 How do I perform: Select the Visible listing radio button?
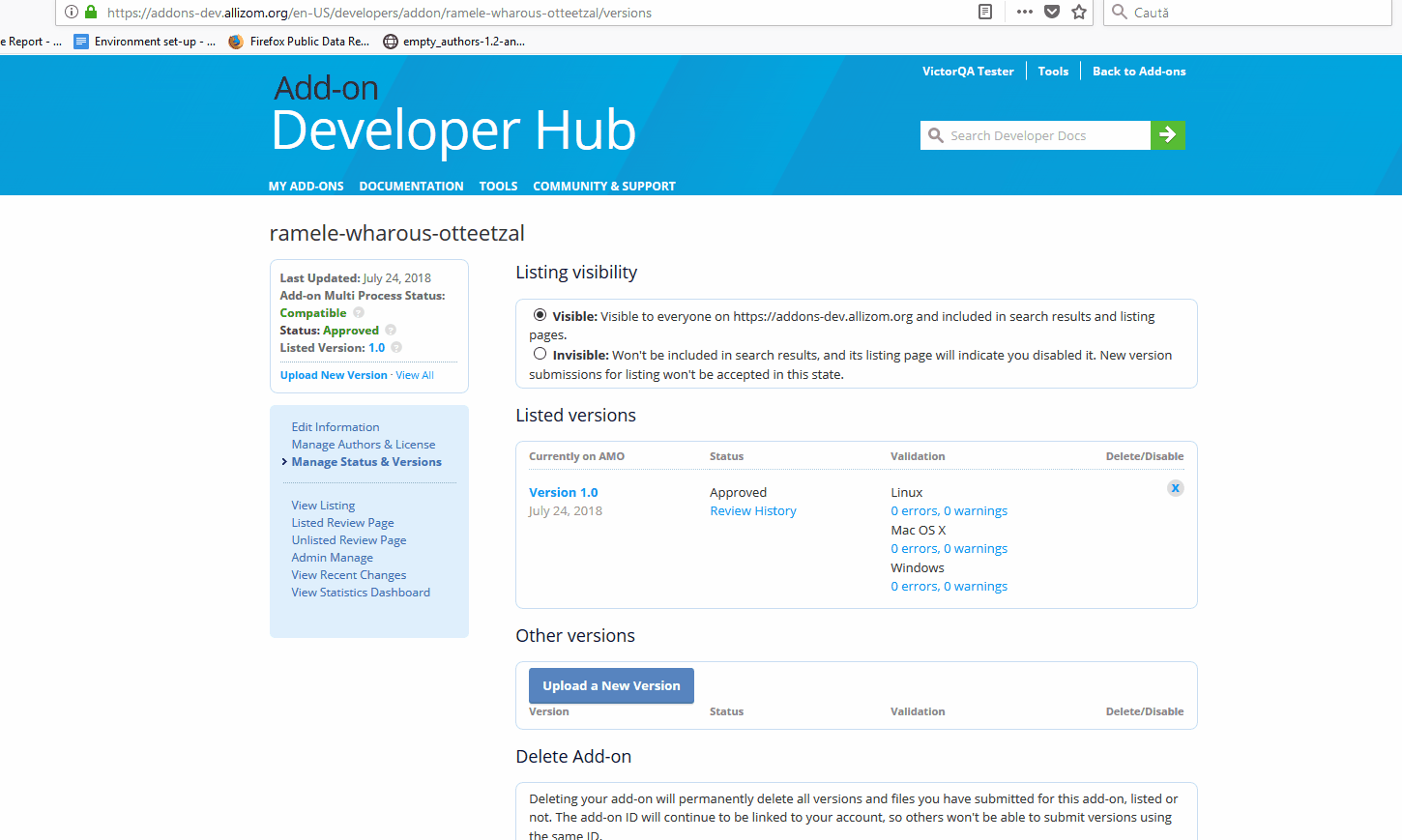tap(540, 315)
